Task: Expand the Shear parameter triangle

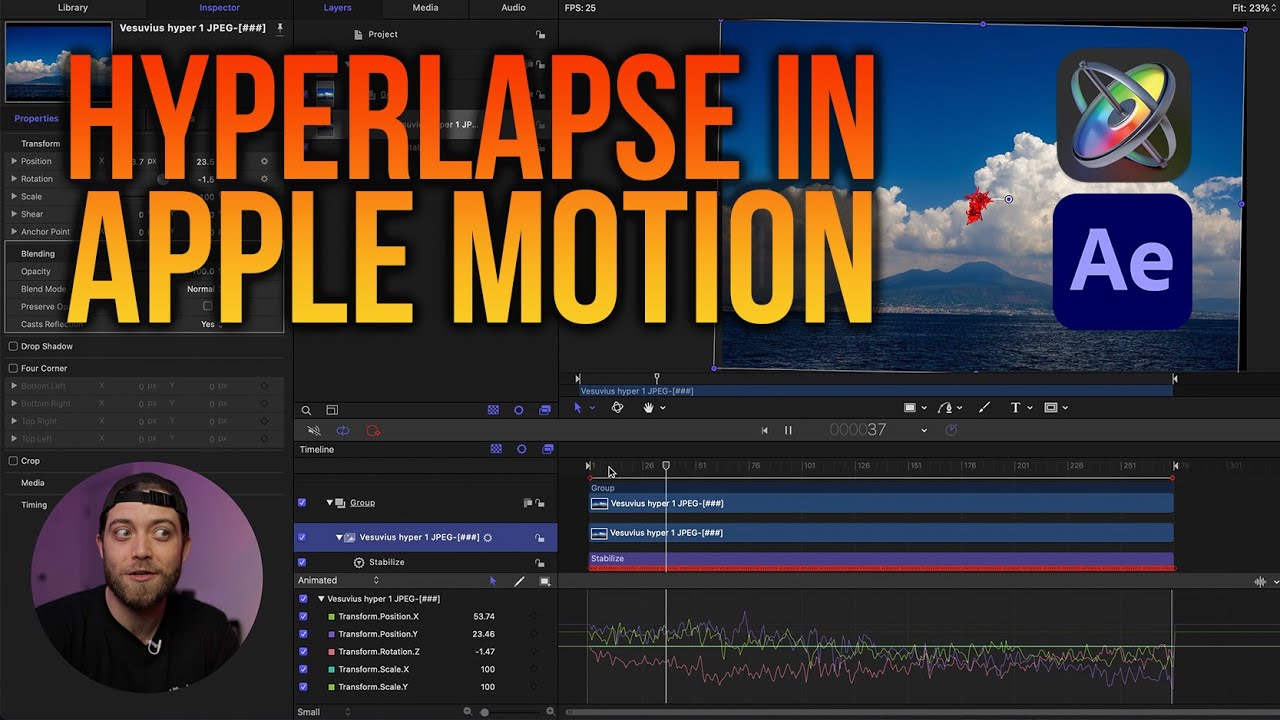Action: tap(14, 214)
